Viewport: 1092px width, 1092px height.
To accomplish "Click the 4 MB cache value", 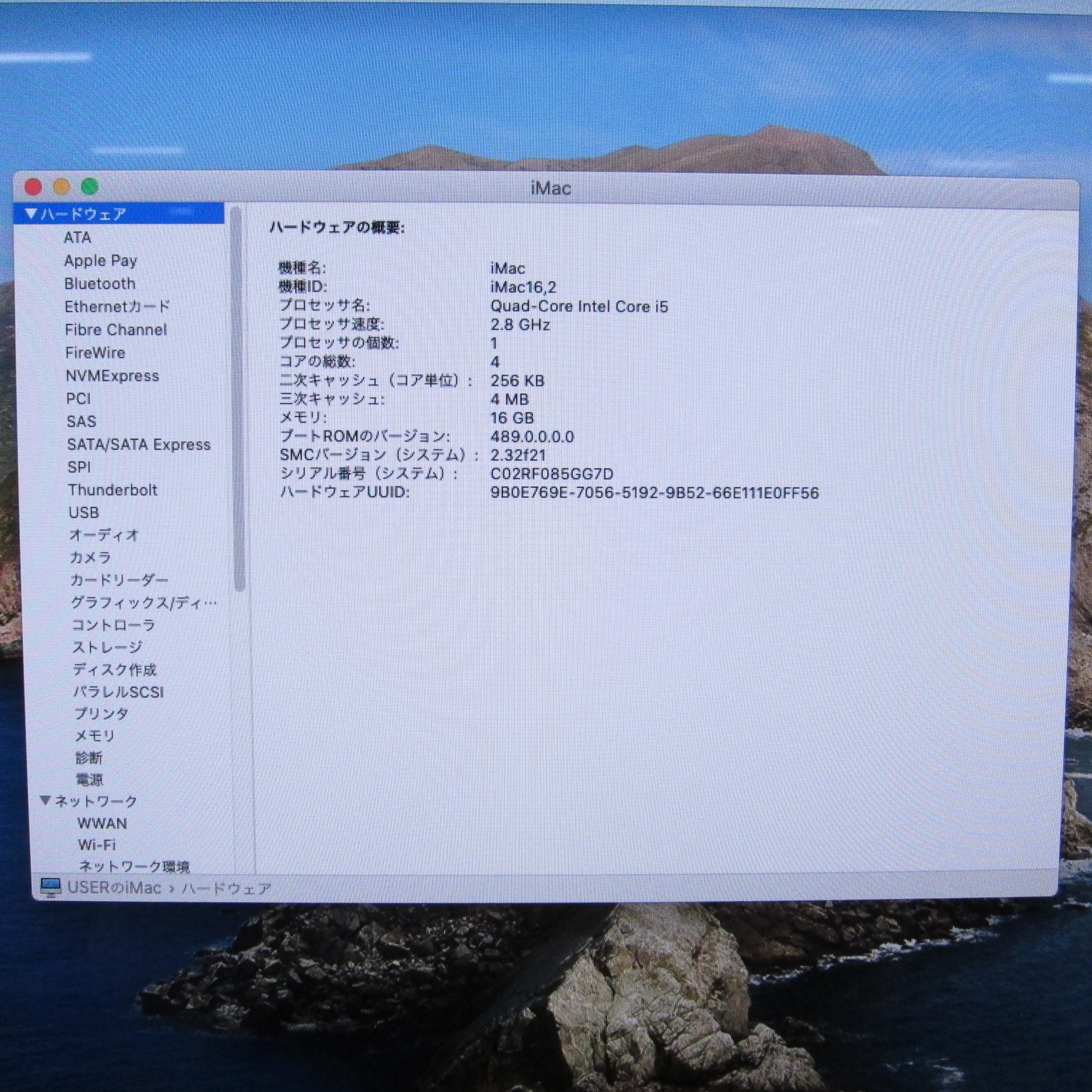I will point(509,399).
